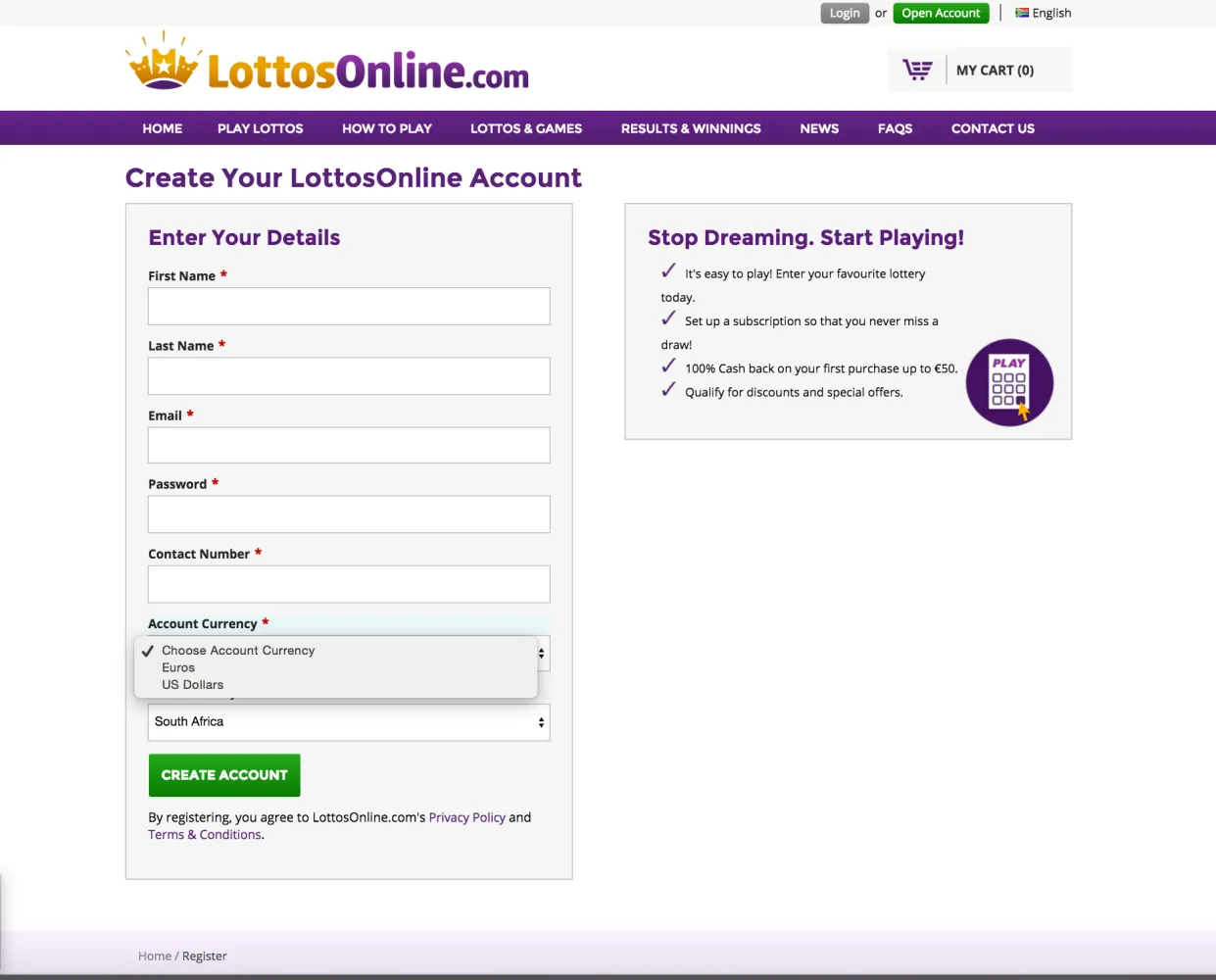Click the LottosOnline.com crown logo
The image size is (1216, 980).
pos(327,63)
